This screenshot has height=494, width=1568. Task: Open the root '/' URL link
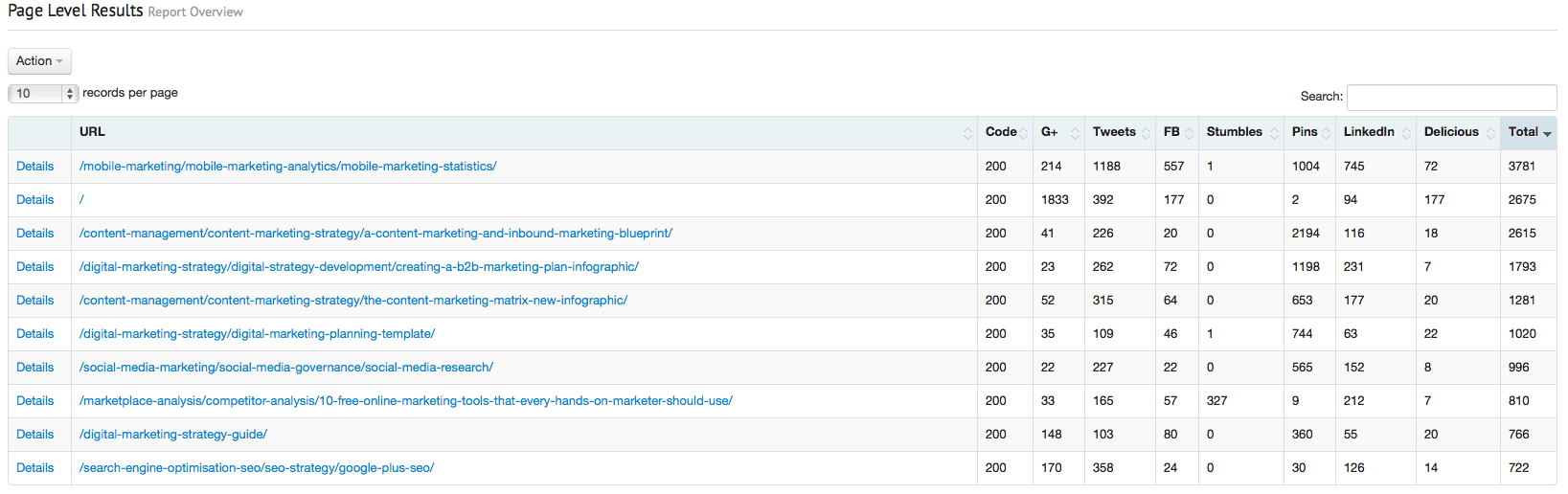coord(82,200)
